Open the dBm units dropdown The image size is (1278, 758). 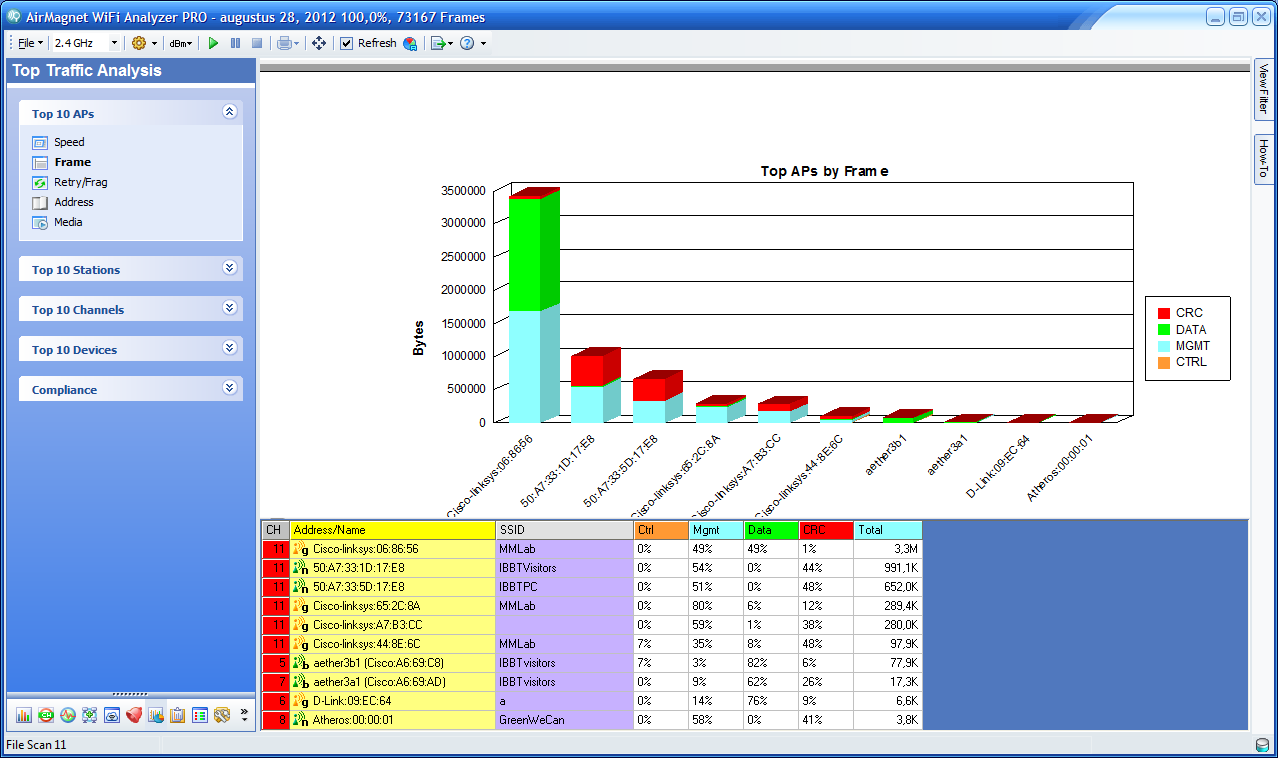(181, 43)
